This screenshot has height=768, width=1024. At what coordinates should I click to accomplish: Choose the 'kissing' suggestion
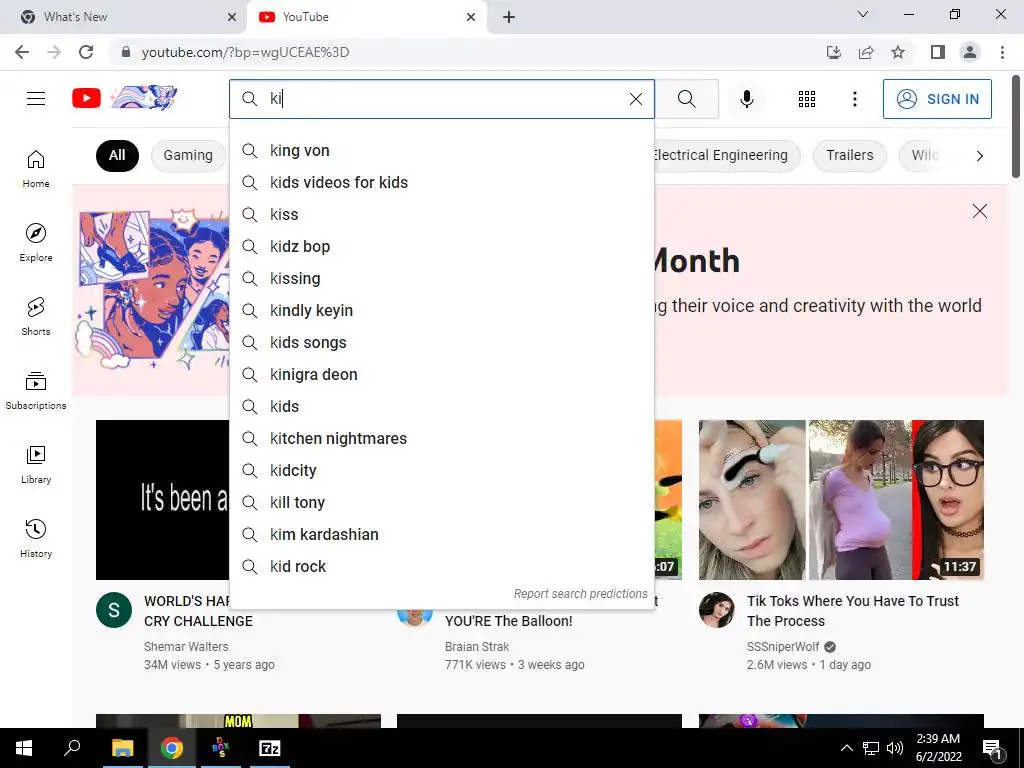click(x=441, y=278)
